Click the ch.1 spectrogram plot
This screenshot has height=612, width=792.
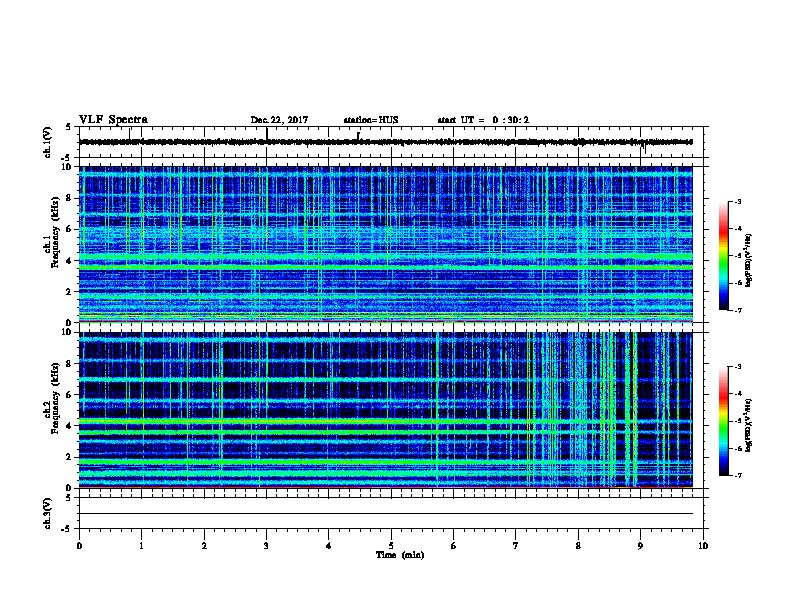click(386, 244)
